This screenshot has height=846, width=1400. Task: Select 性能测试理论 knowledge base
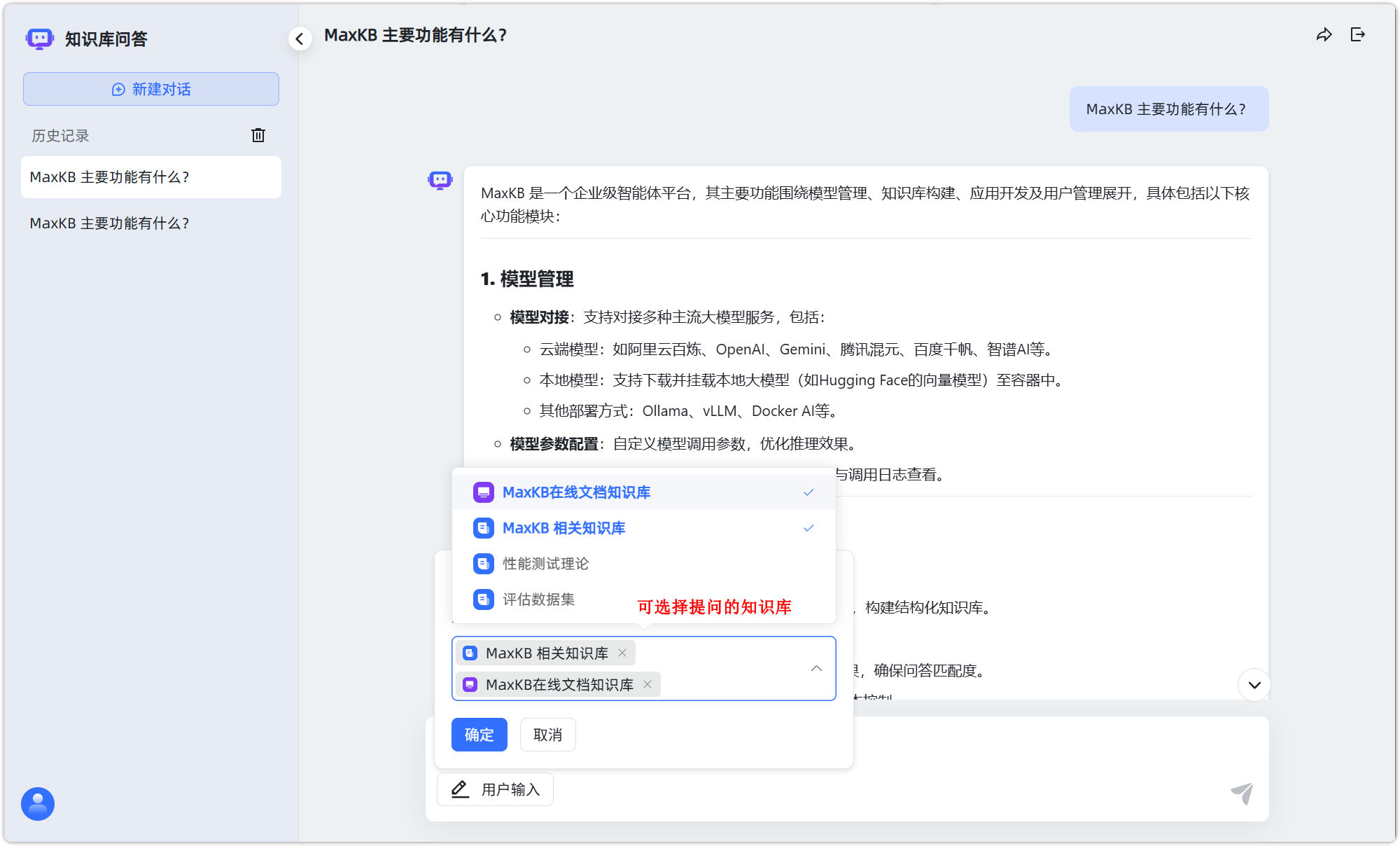click(545, 564)
